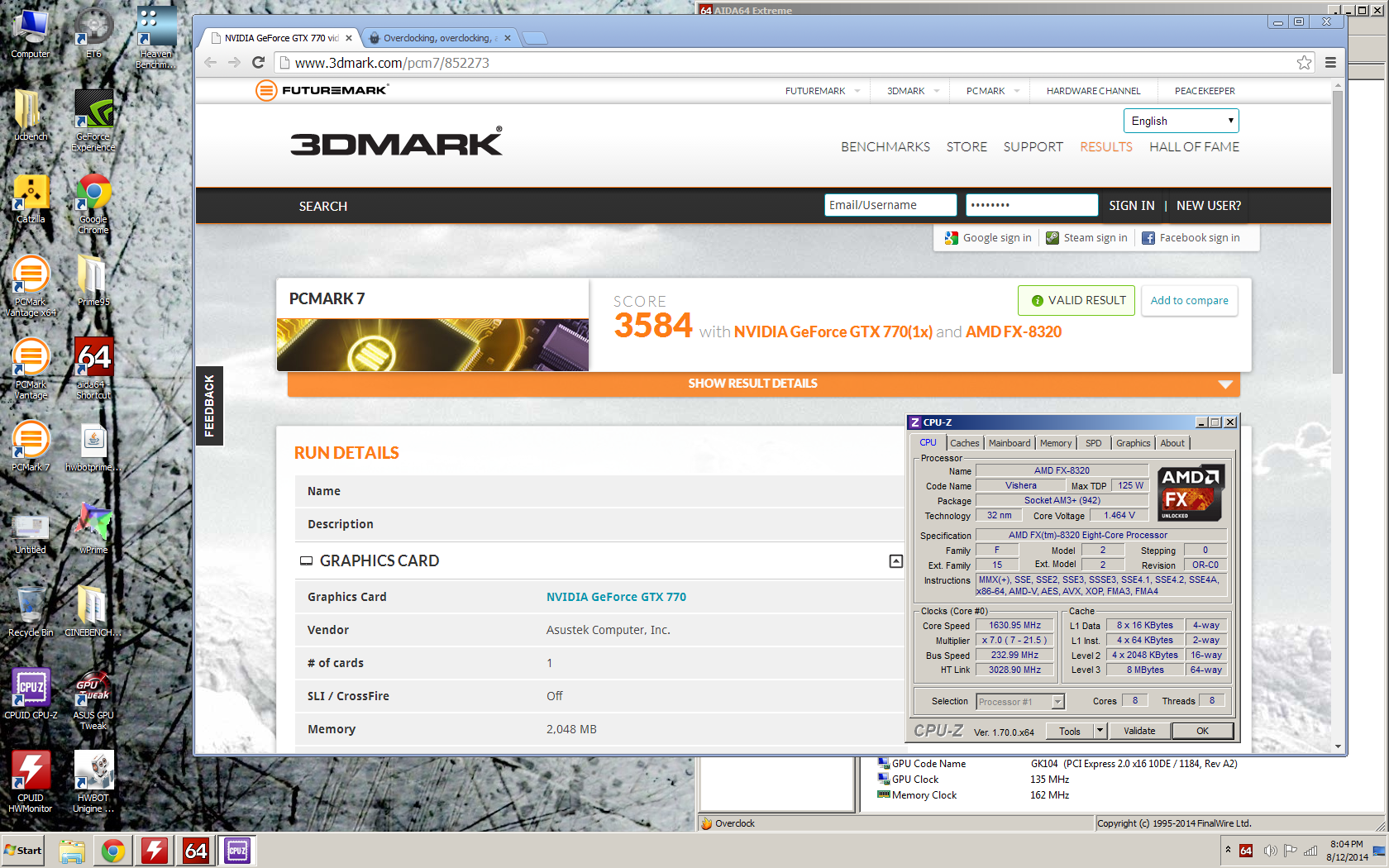Close the NVIDIA GeForce GTX 770 tab
Viewport: 1389px width, 868px height.
pos(349,38)
